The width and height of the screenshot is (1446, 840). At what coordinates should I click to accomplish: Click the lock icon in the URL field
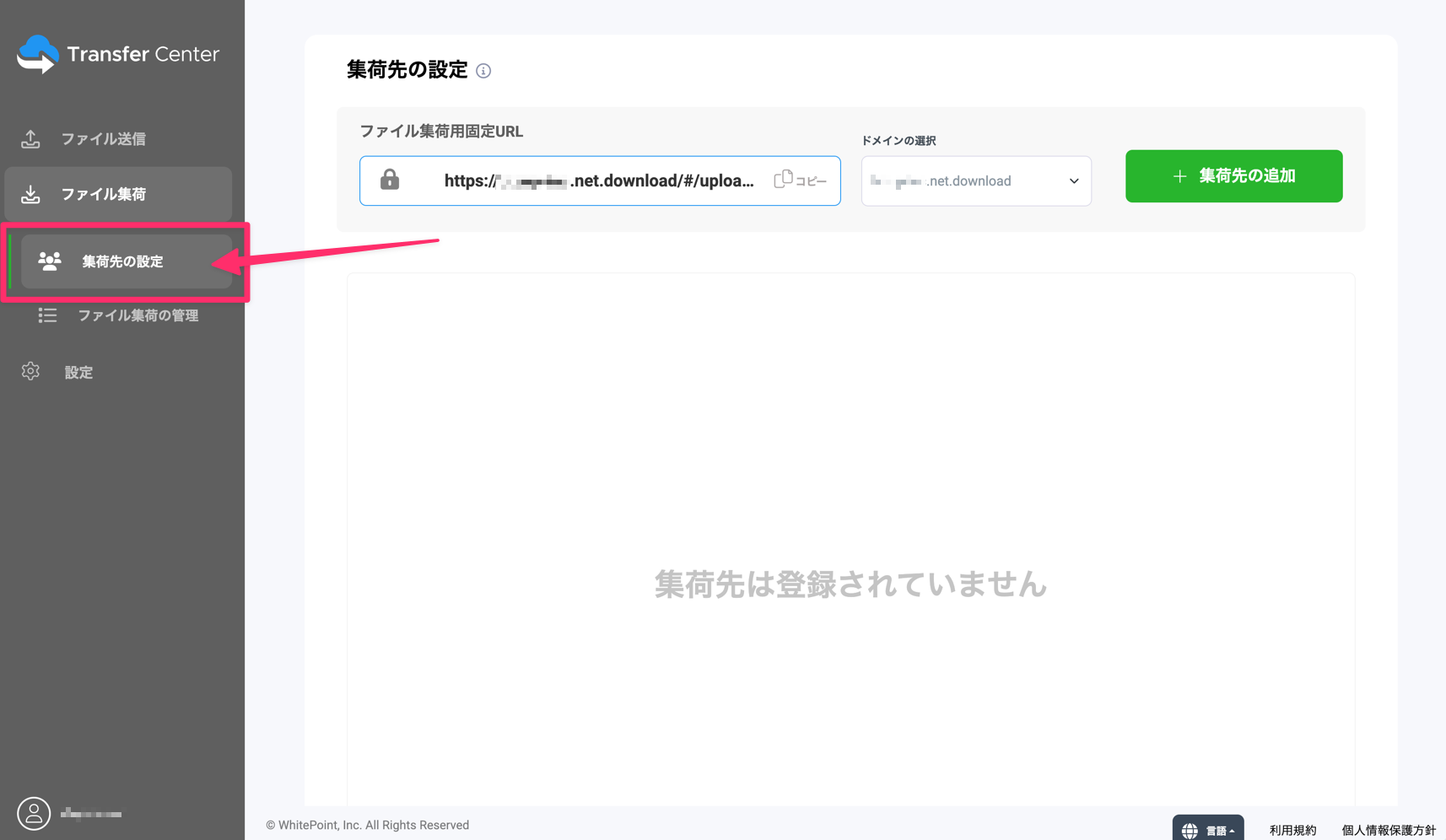[x=389, y=180]
